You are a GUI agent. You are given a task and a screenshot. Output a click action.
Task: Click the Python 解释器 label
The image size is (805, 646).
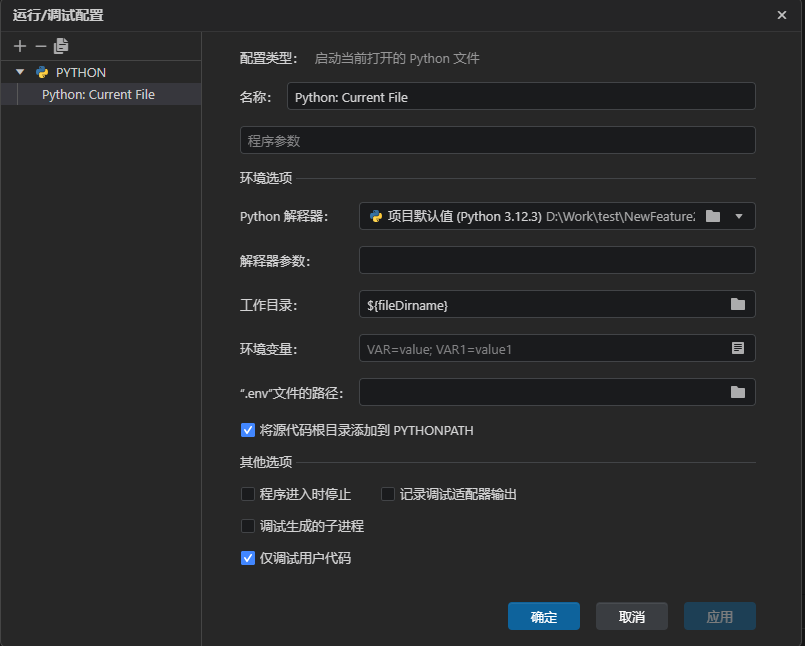click(x=284, y=216)
